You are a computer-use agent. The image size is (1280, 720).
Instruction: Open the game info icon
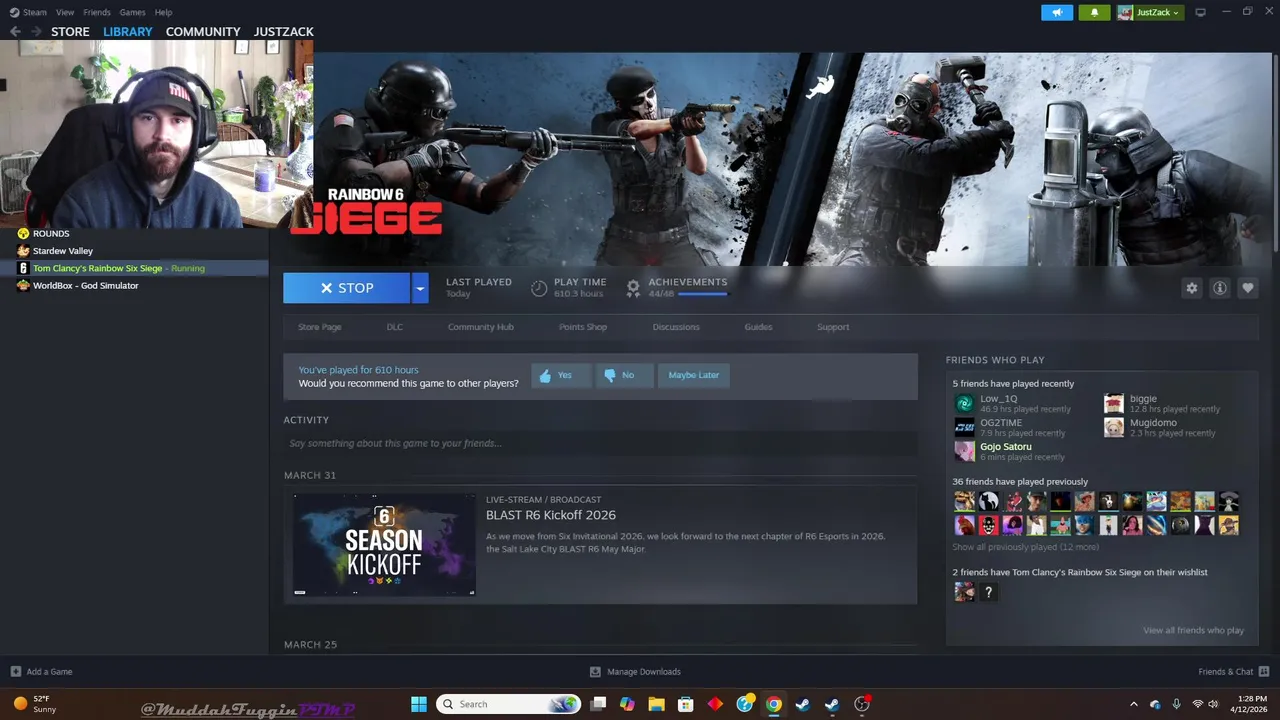1220,288
